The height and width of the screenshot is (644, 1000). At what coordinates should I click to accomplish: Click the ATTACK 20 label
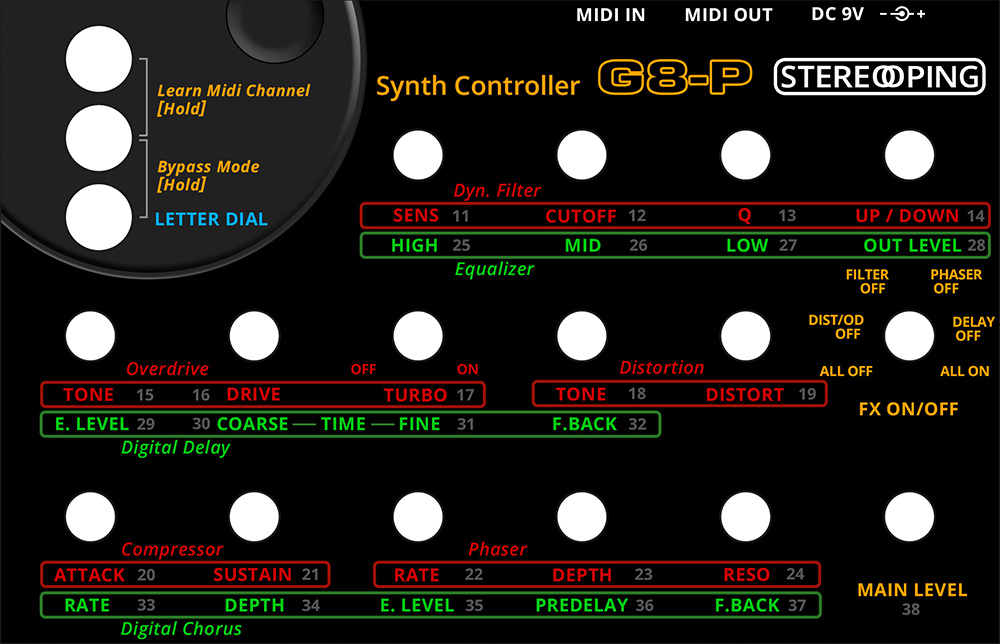(x=105, y=575)
